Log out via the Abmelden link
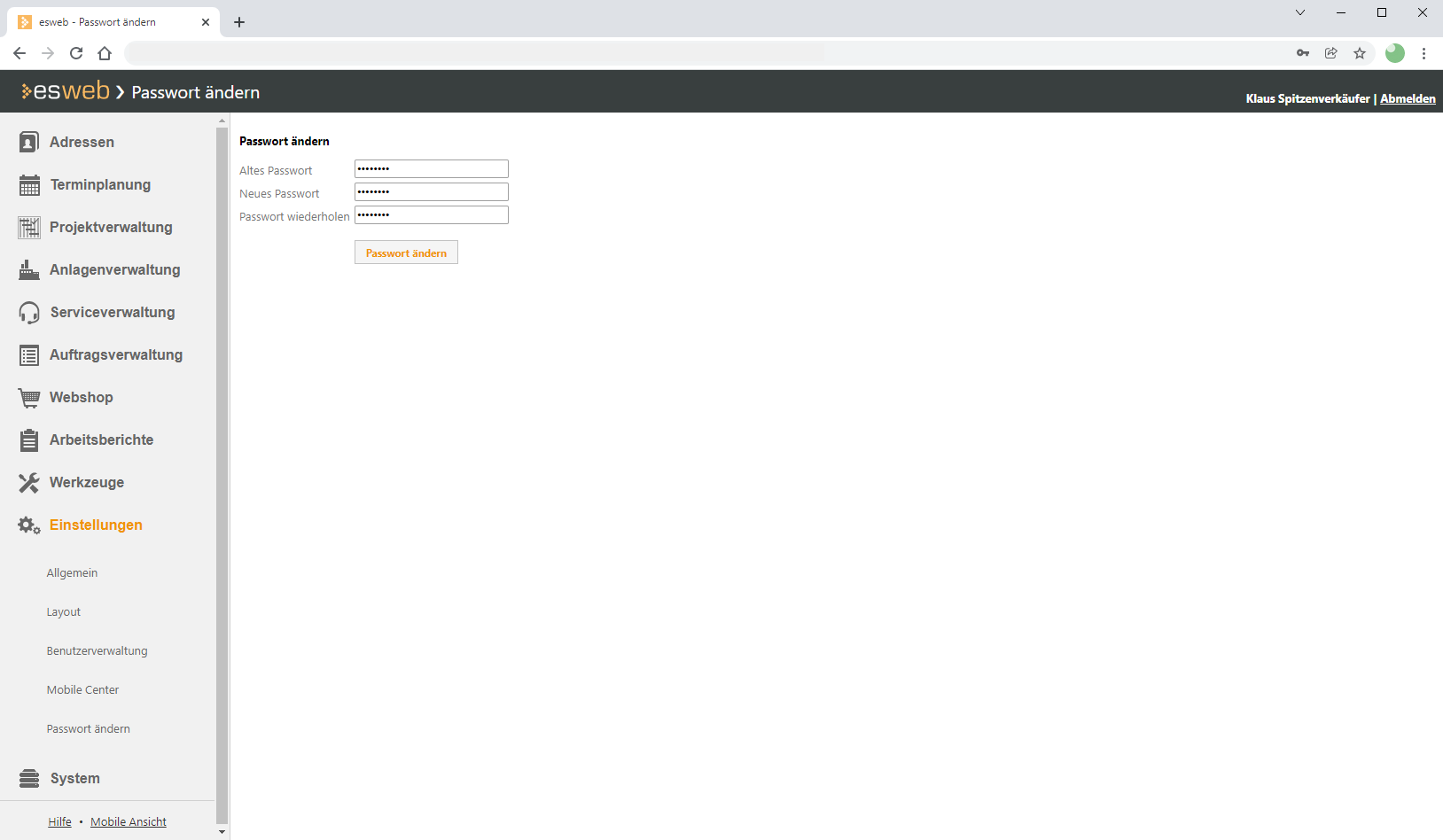This screenshot has height=840, width=1443. (x=1408, y=98)
